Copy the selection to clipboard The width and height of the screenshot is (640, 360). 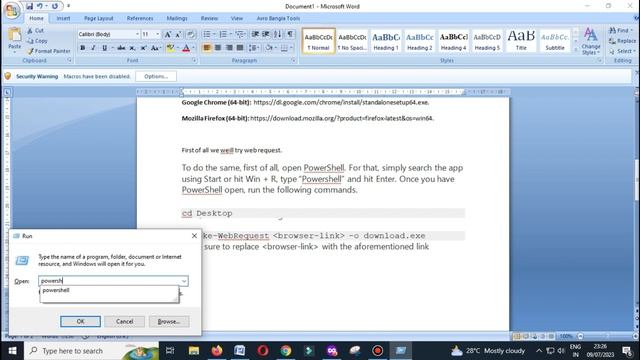(x=38, y=41)
